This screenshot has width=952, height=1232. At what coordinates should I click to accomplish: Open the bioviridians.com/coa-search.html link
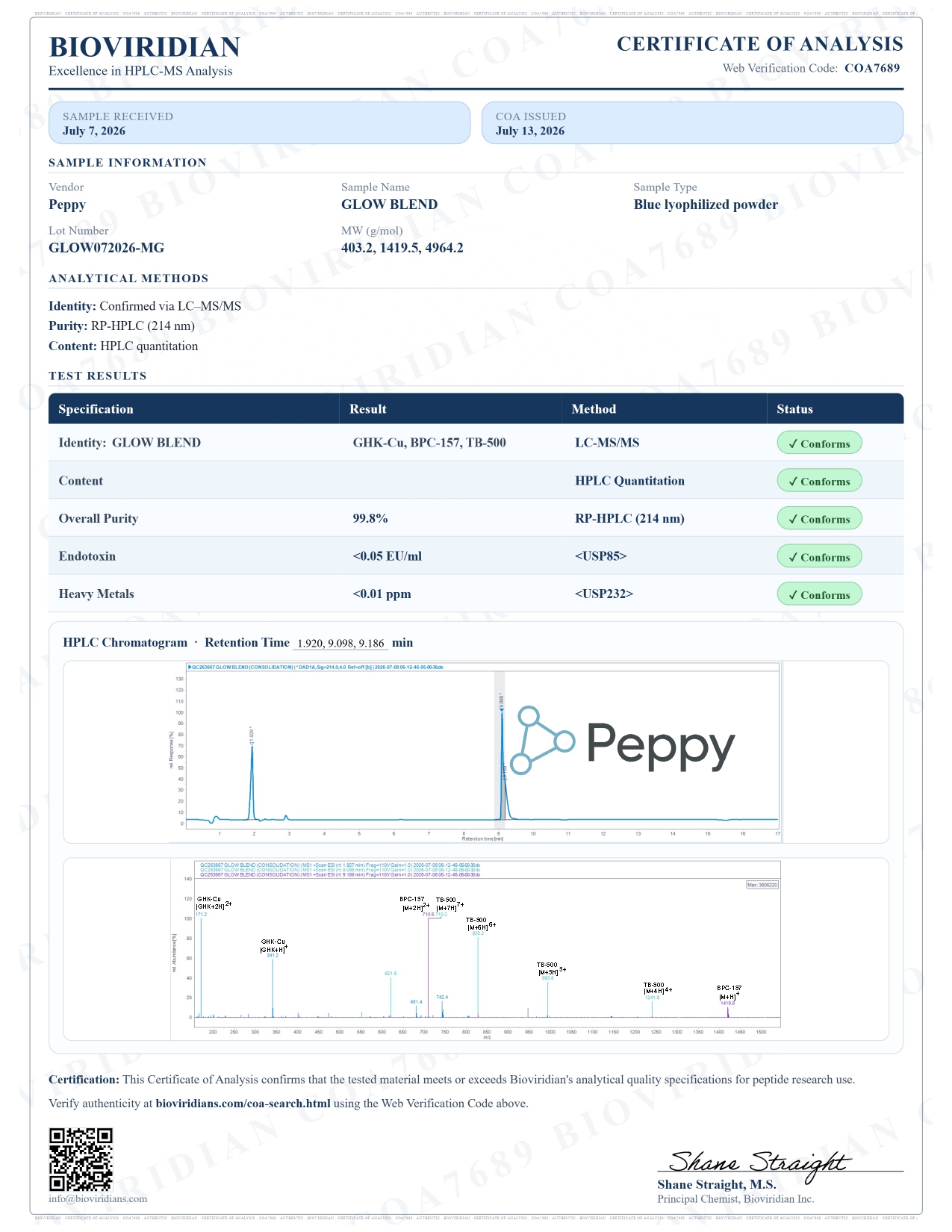point(243,1104)
